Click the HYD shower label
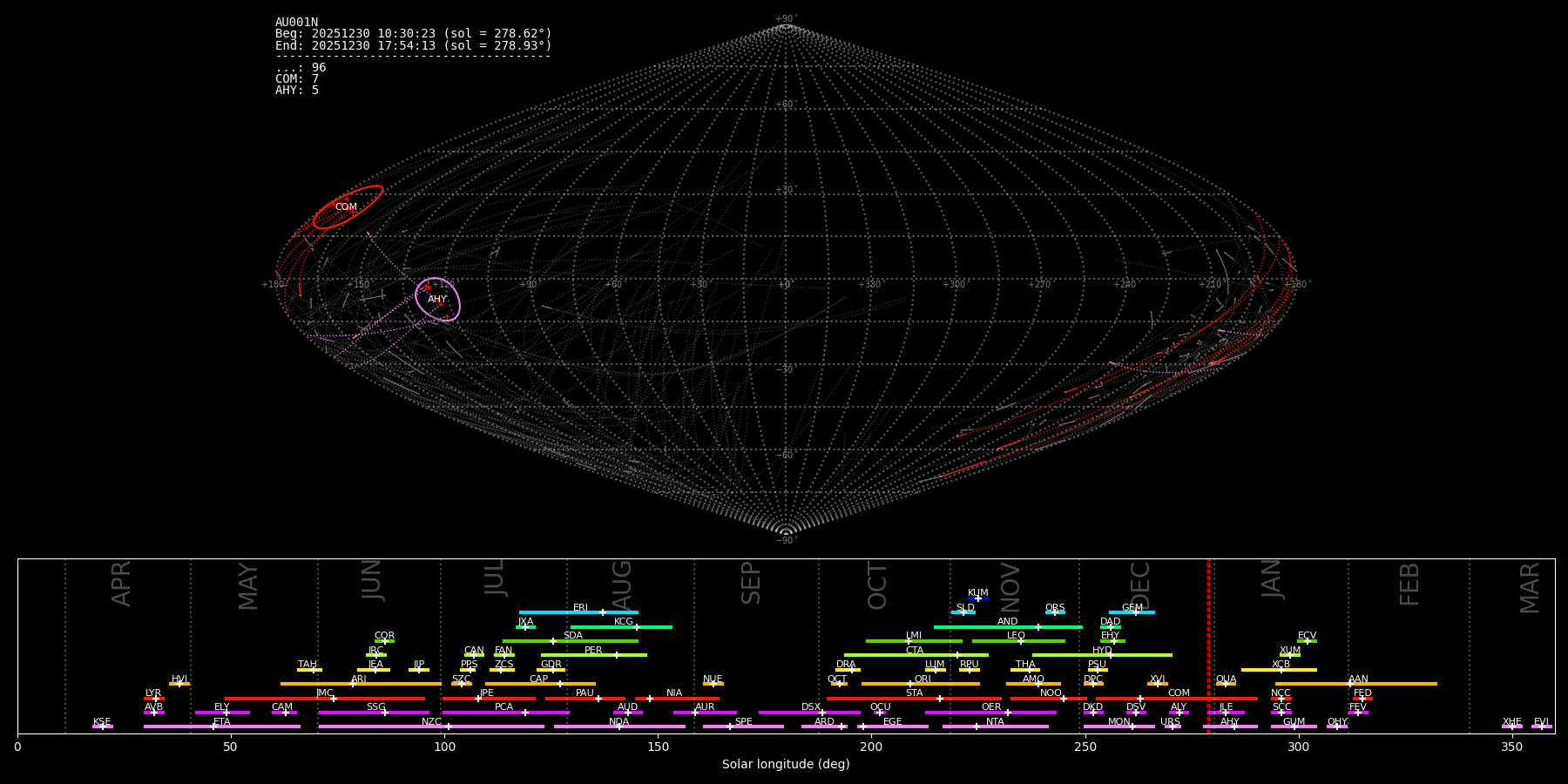This screenshot has height=784, width=1568. [1102, 651]
